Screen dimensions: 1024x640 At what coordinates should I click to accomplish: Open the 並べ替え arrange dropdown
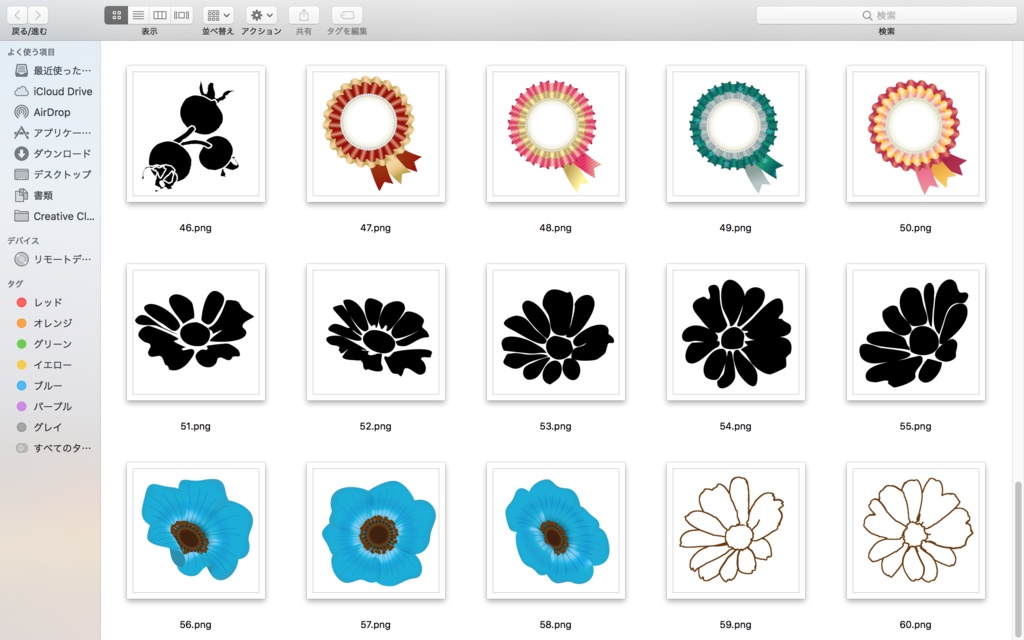coord(218,15)
